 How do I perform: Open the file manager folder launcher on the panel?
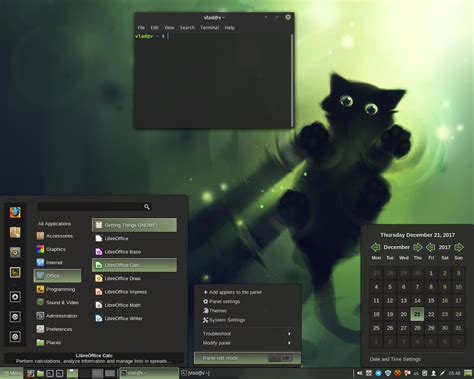point(40,373)
